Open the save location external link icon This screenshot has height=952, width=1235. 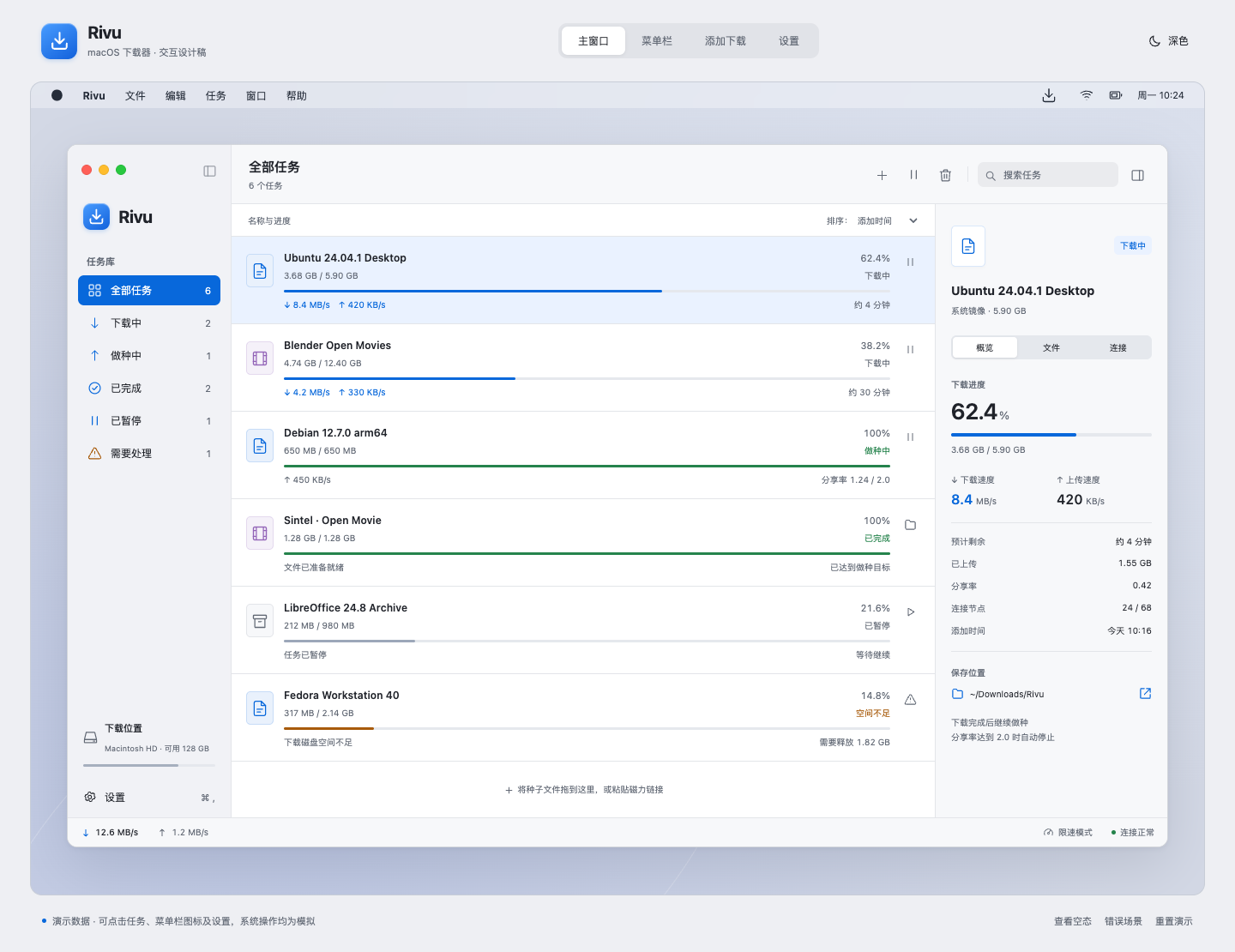[x=1145, y=694]
